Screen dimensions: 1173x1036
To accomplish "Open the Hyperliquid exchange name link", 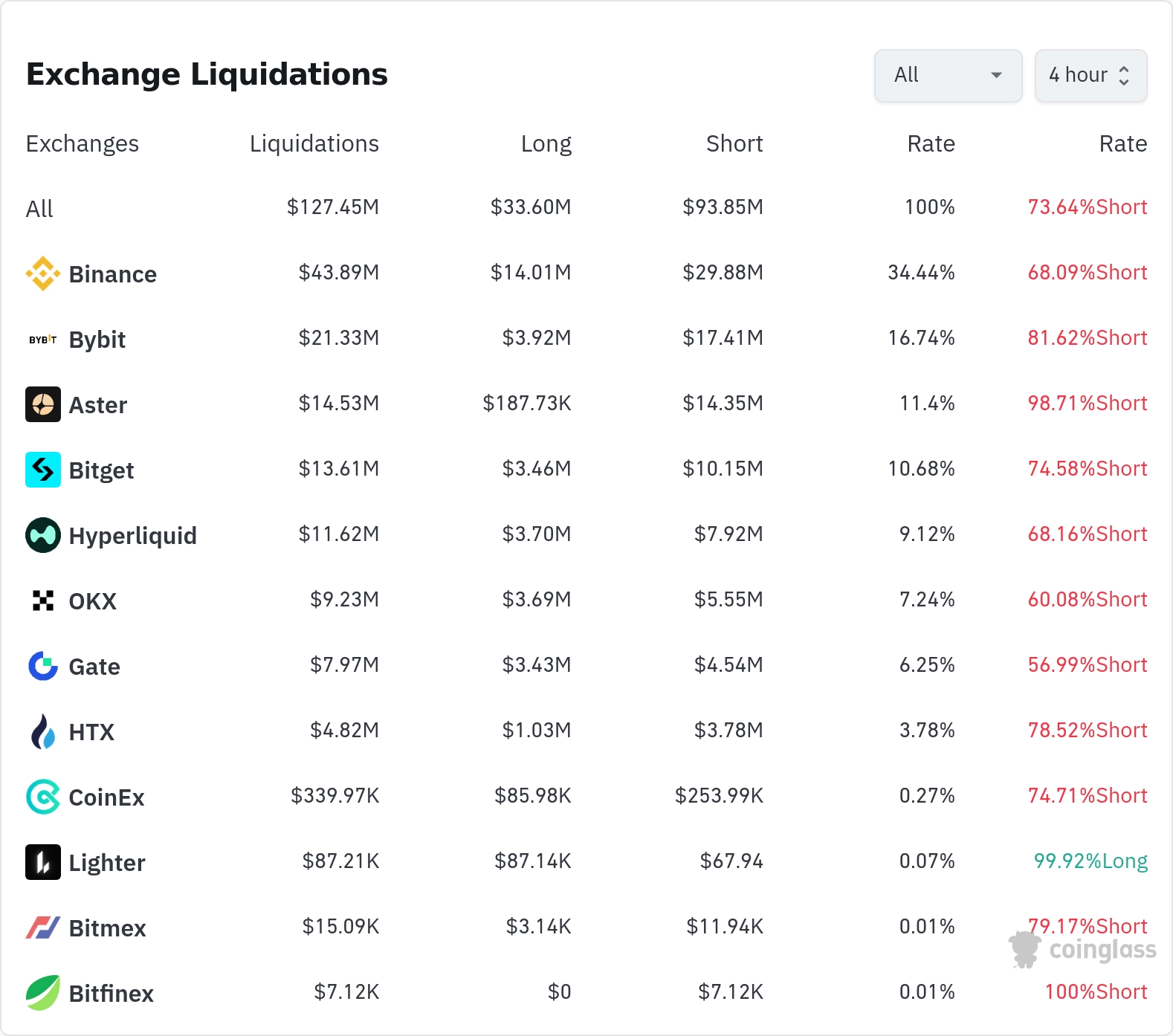I will click(x=132, y=536).
